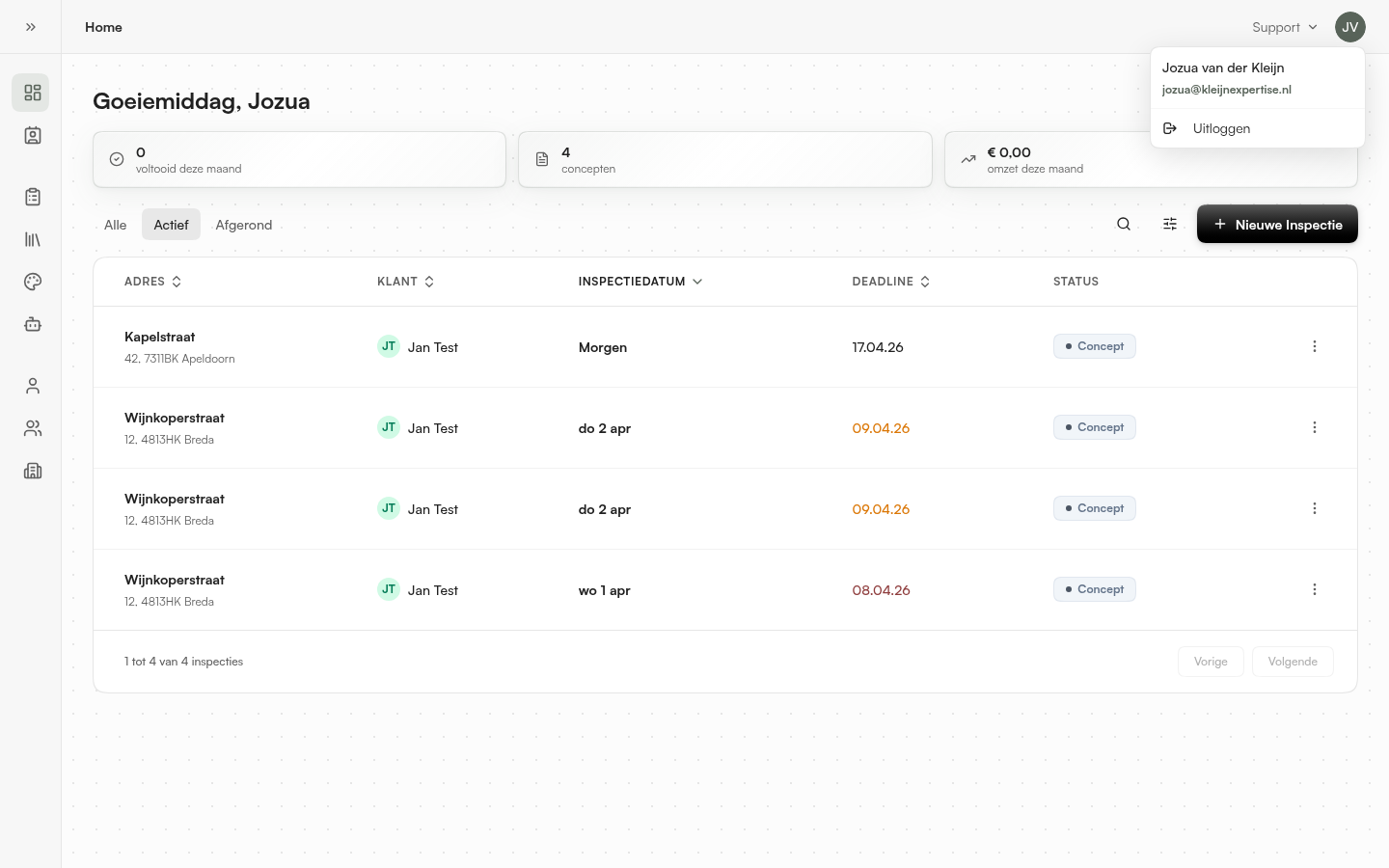This screenshot has height=868, width=1389.
Task: Click the Vorige pagination button
Action: (1211, 662)
